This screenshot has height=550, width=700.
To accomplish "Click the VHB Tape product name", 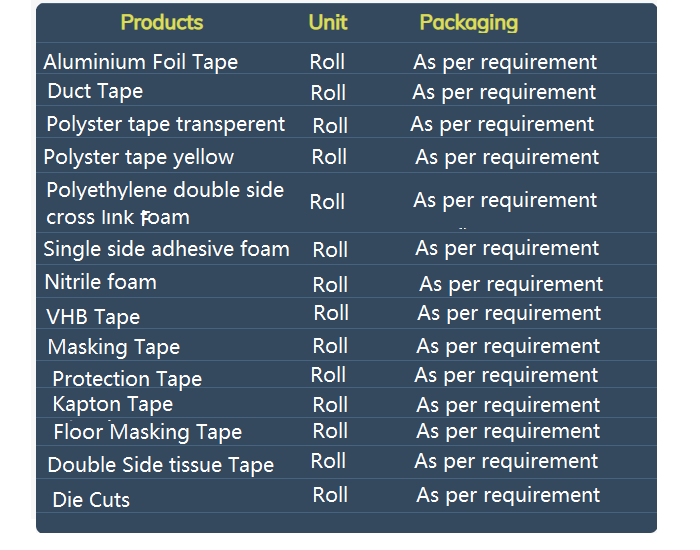I will click(93, 317).
